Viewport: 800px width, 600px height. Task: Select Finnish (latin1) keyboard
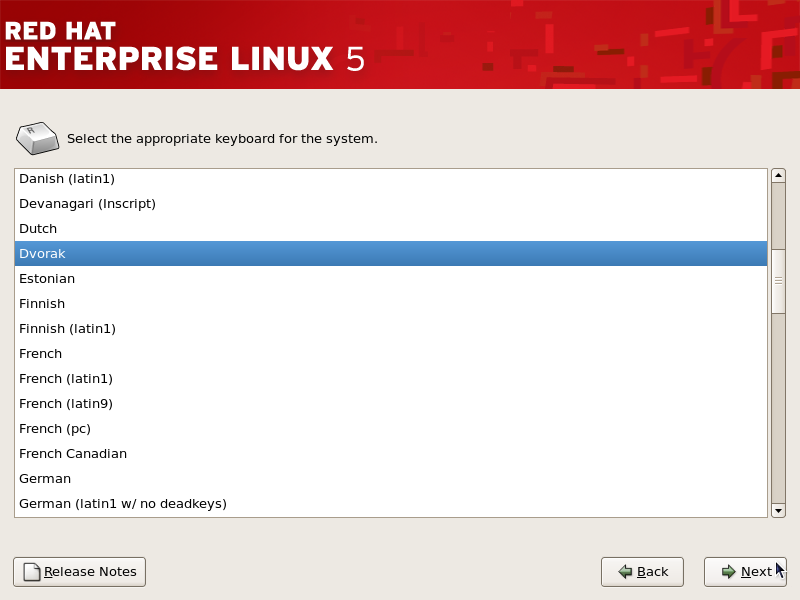pos(391,329)
